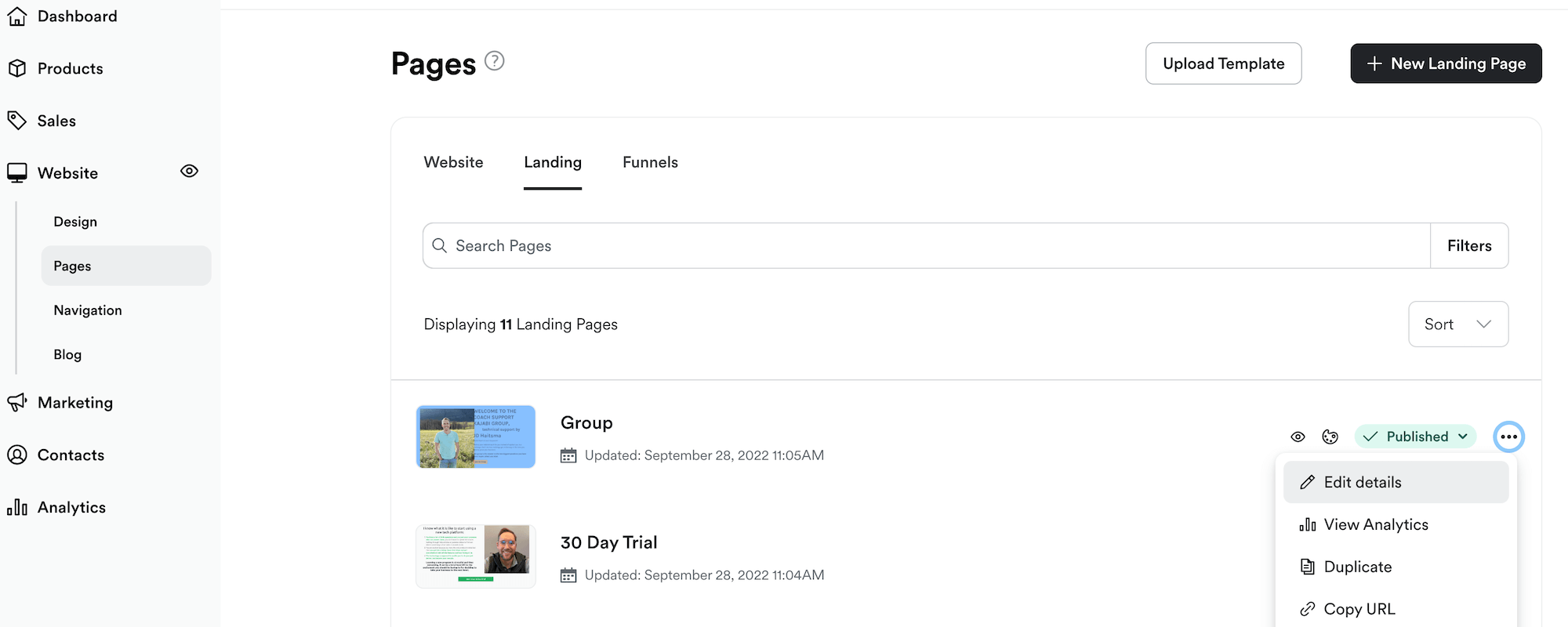Switch to the Funnels tab

650,162
